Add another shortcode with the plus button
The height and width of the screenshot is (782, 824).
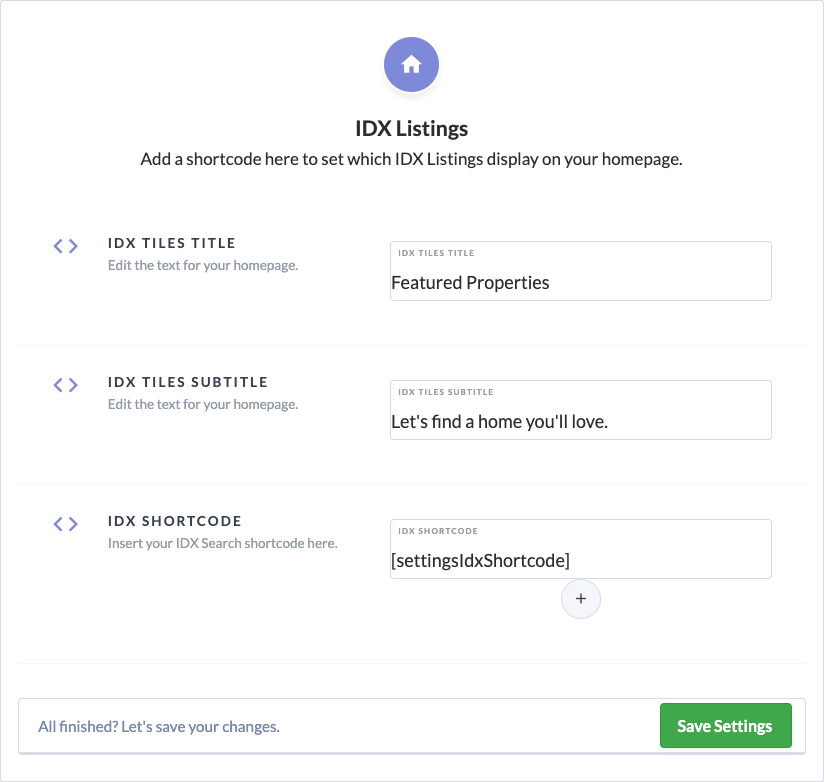click(581, 599)
